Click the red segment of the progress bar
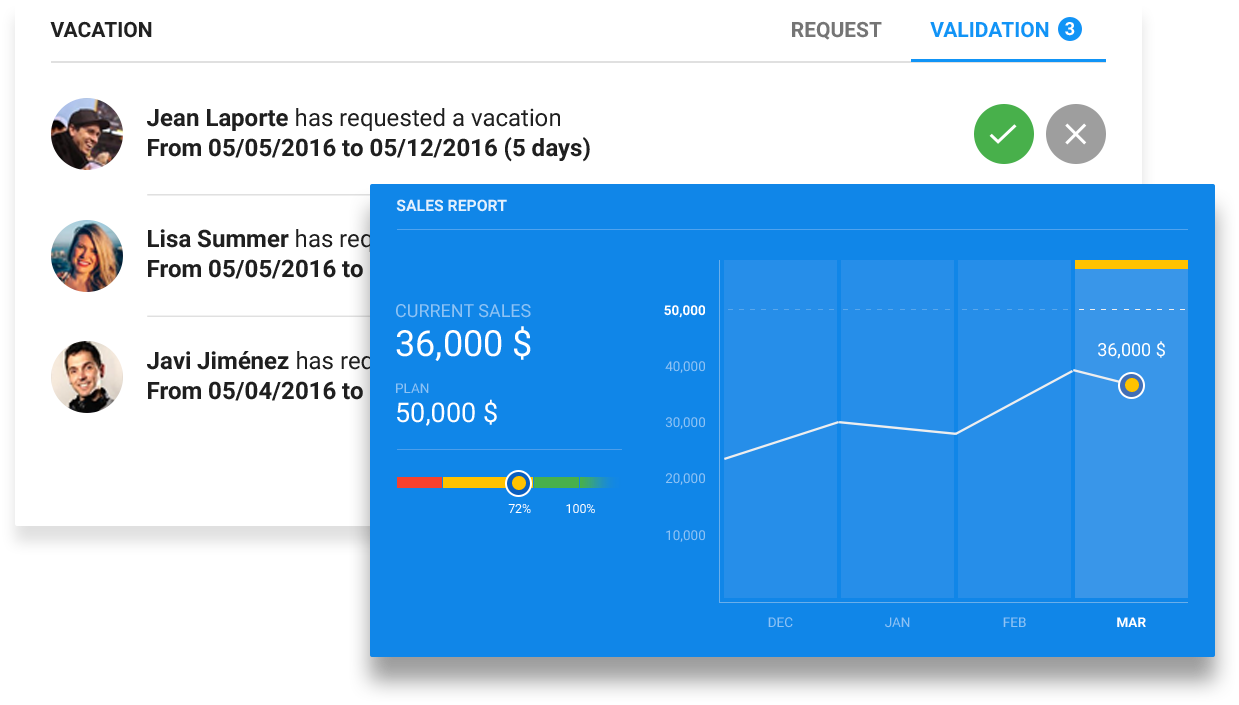Image resolution: width=1239 pixels, height=705 pixels. [420, 483]
